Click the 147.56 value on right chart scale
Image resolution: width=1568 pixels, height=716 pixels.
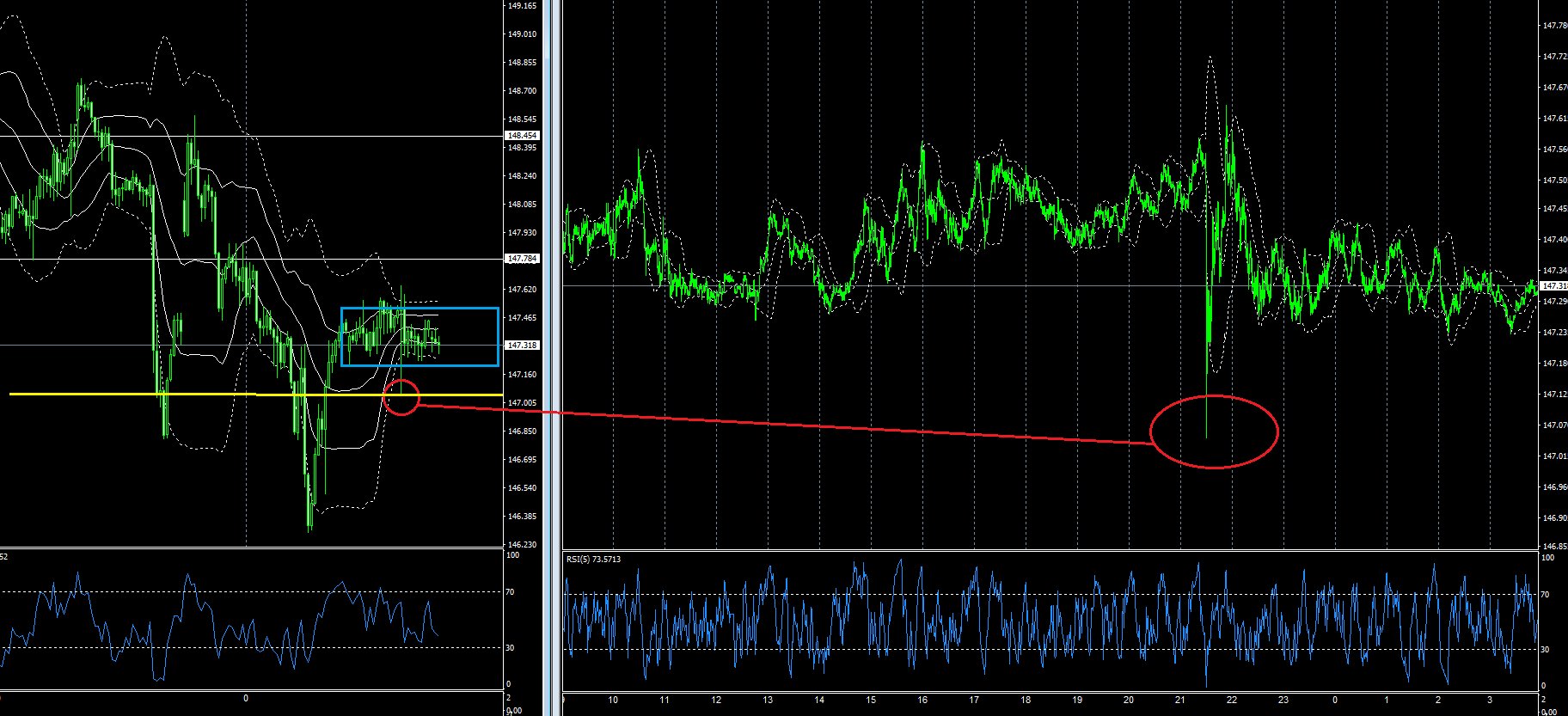coord(1555,150)
